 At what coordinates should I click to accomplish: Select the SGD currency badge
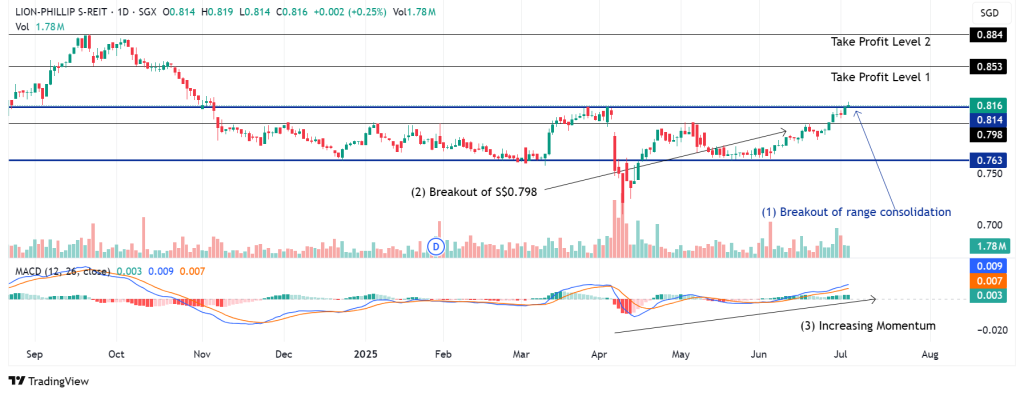[x=989, y=12]
